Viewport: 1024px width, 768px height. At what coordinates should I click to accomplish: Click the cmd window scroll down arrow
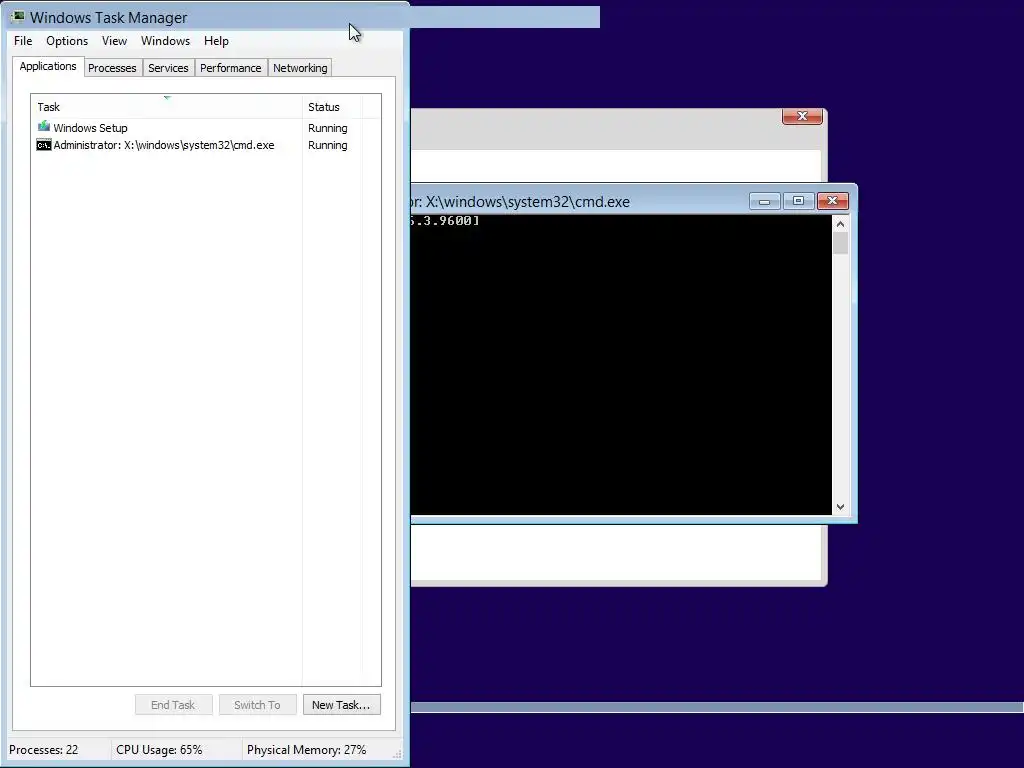click(x=840, y=507)
